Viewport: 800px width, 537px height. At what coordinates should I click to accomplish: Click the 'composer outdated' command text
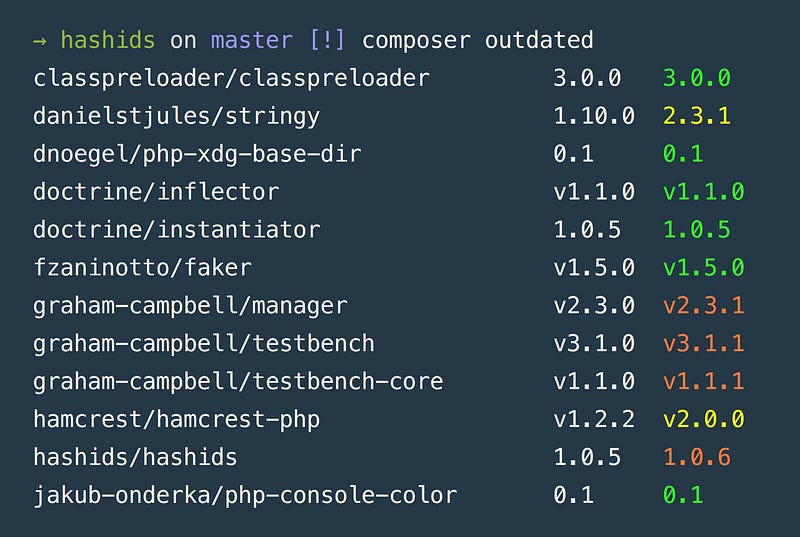coord(478,40)
